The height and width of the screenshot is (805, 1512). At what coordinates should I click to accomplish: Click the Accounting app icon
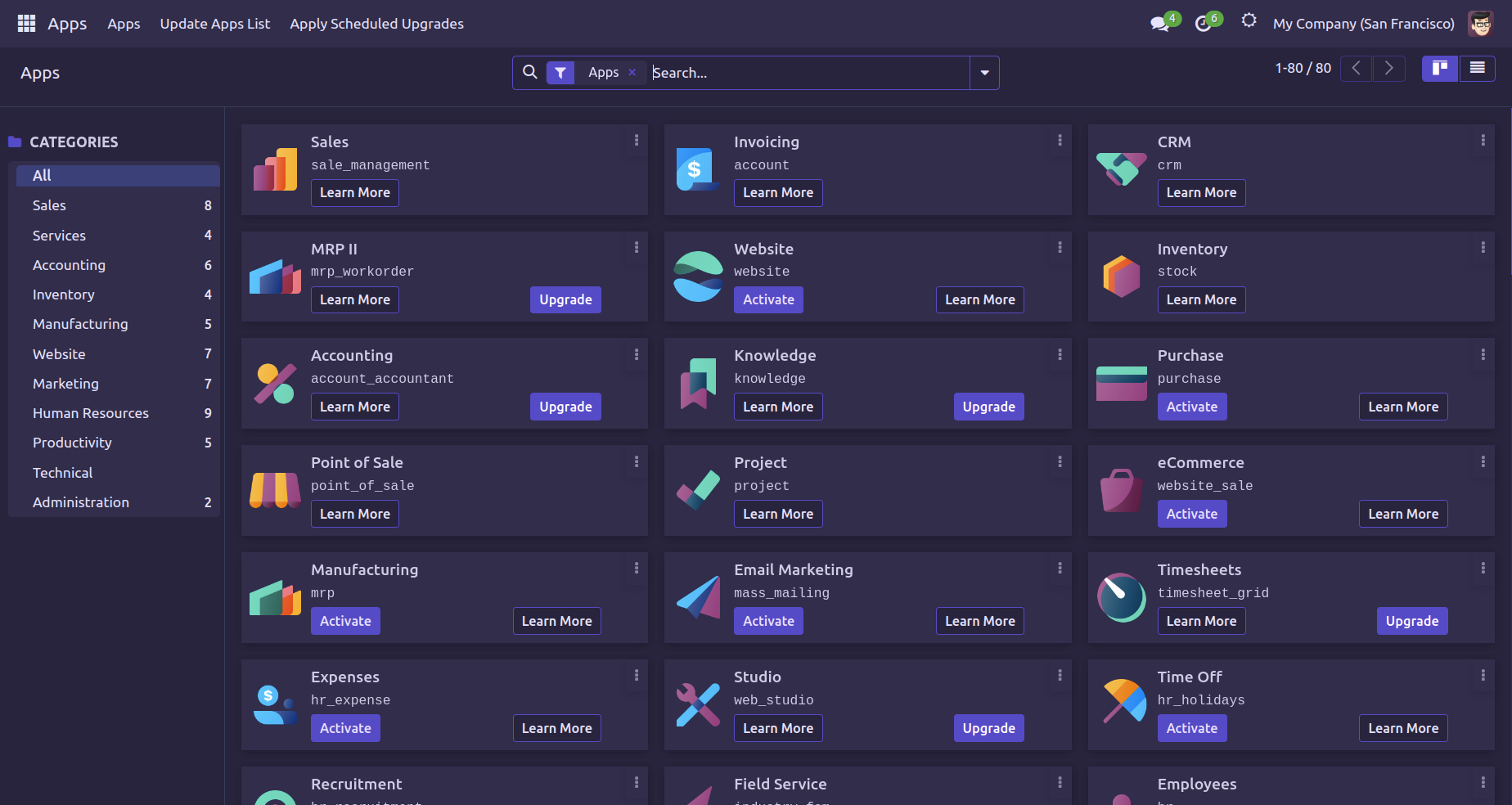pos(275,384)
